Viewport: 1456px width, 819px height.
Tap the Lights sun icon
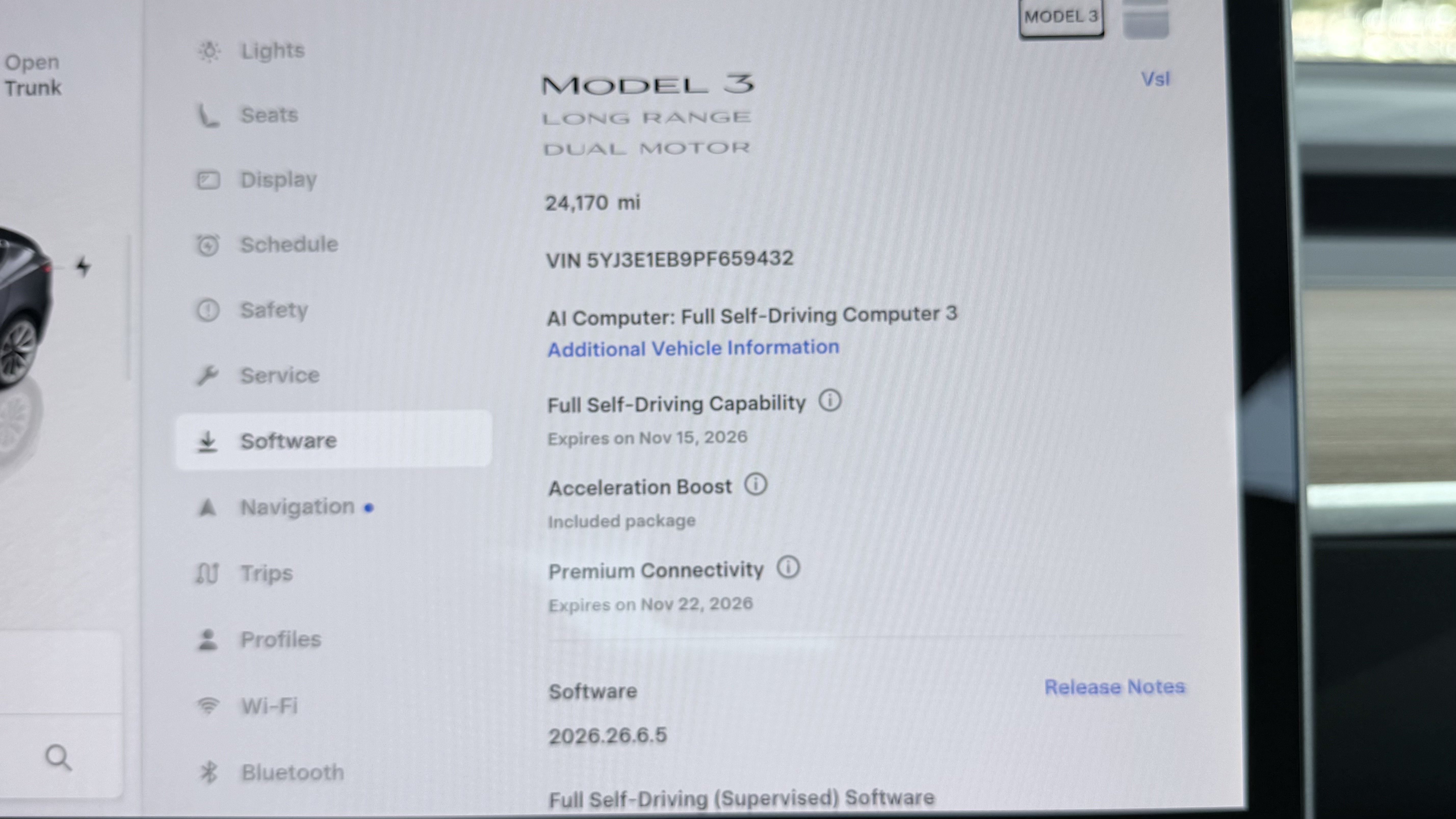[209, 51]
